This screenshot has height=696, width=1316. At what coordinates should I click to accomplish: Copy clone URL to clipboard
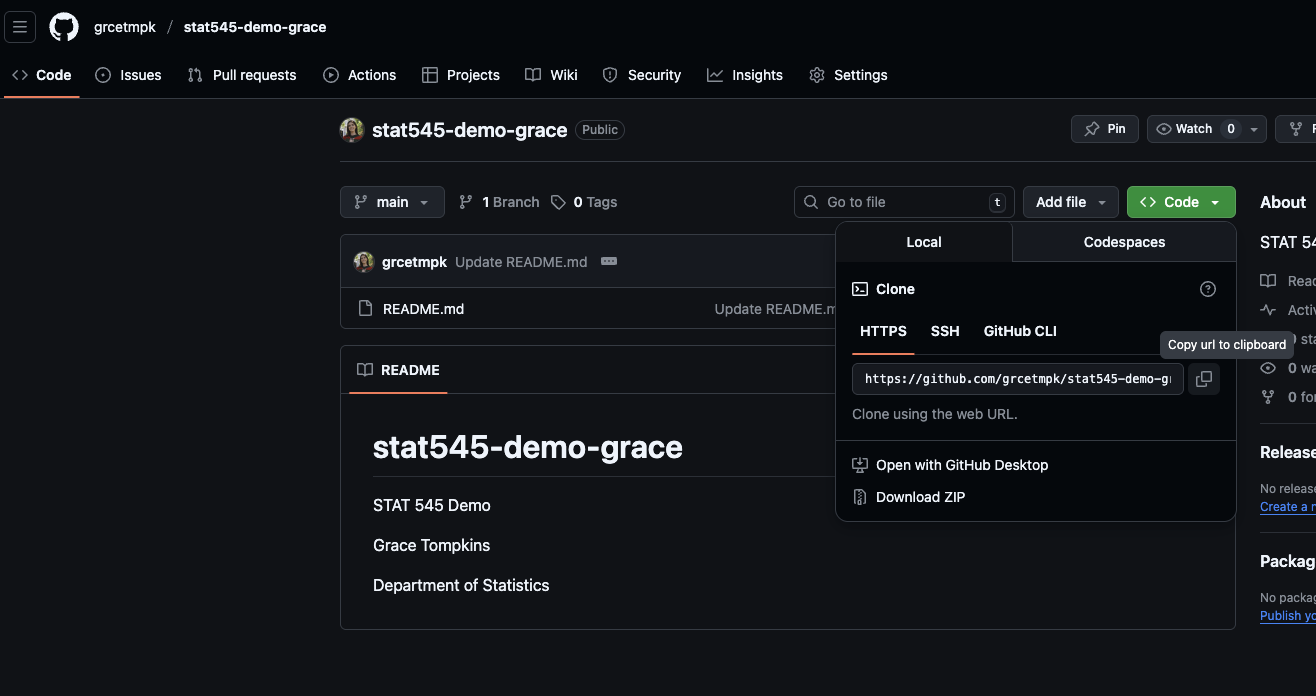coord(1204,379)
